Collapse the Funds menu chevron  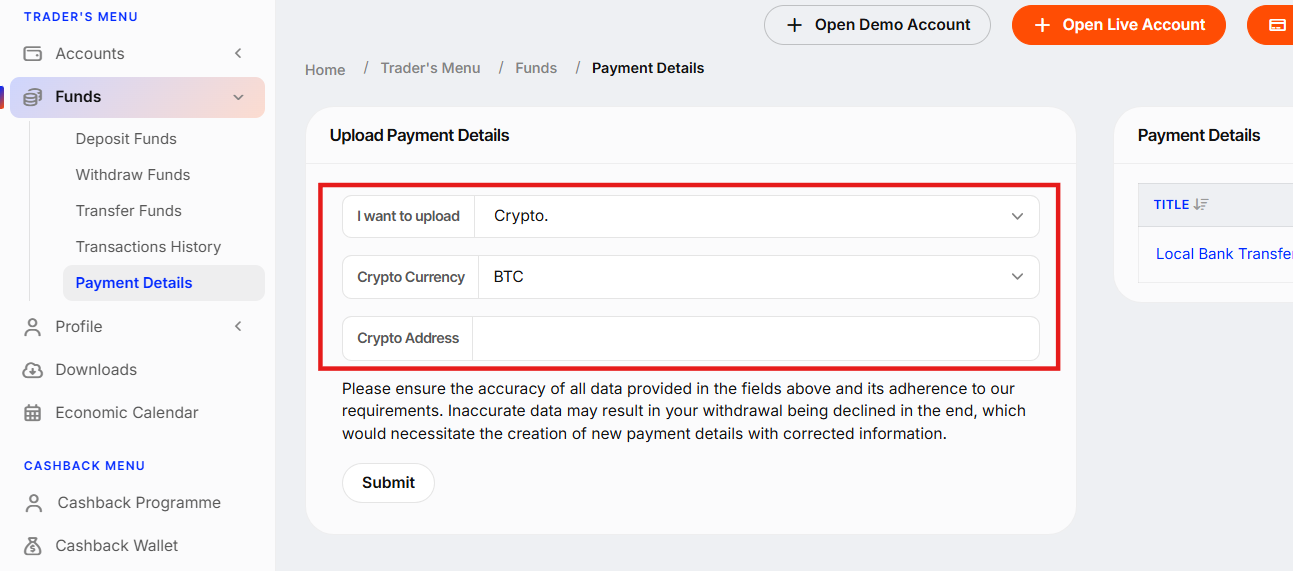(238, 97)
